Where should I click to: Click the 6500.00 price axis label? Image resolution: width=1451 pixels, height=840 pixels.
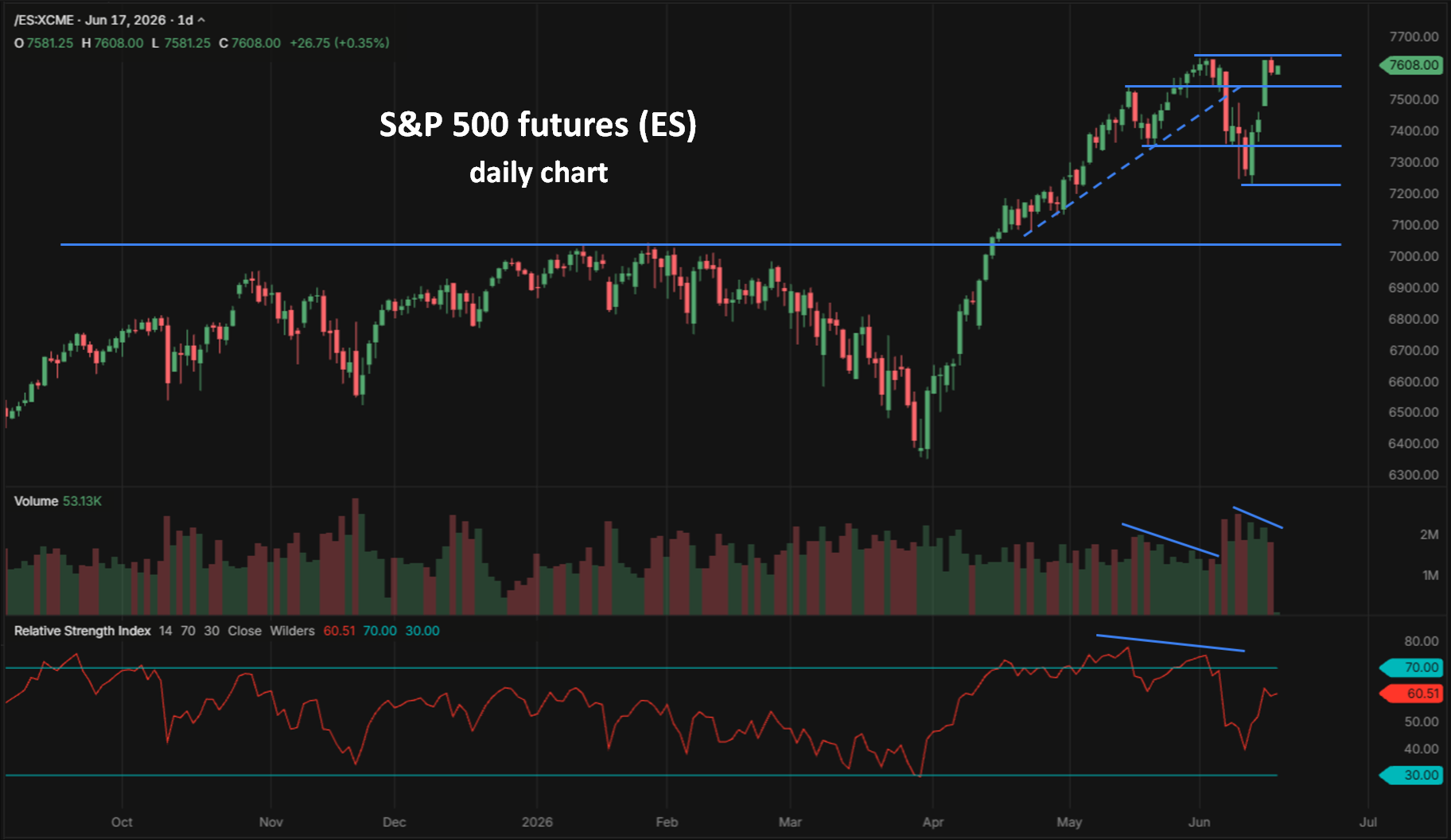click(1414, 412)
